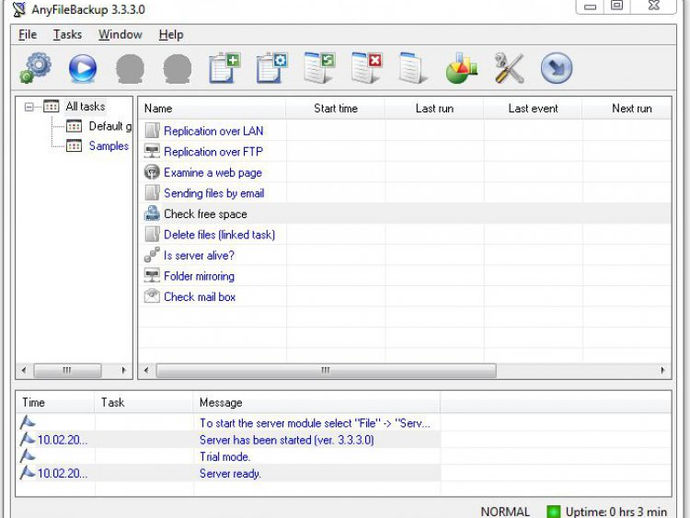690x518 pixels.
Task: Click the Trial mode log message
Action: click(x=225, y=456)
